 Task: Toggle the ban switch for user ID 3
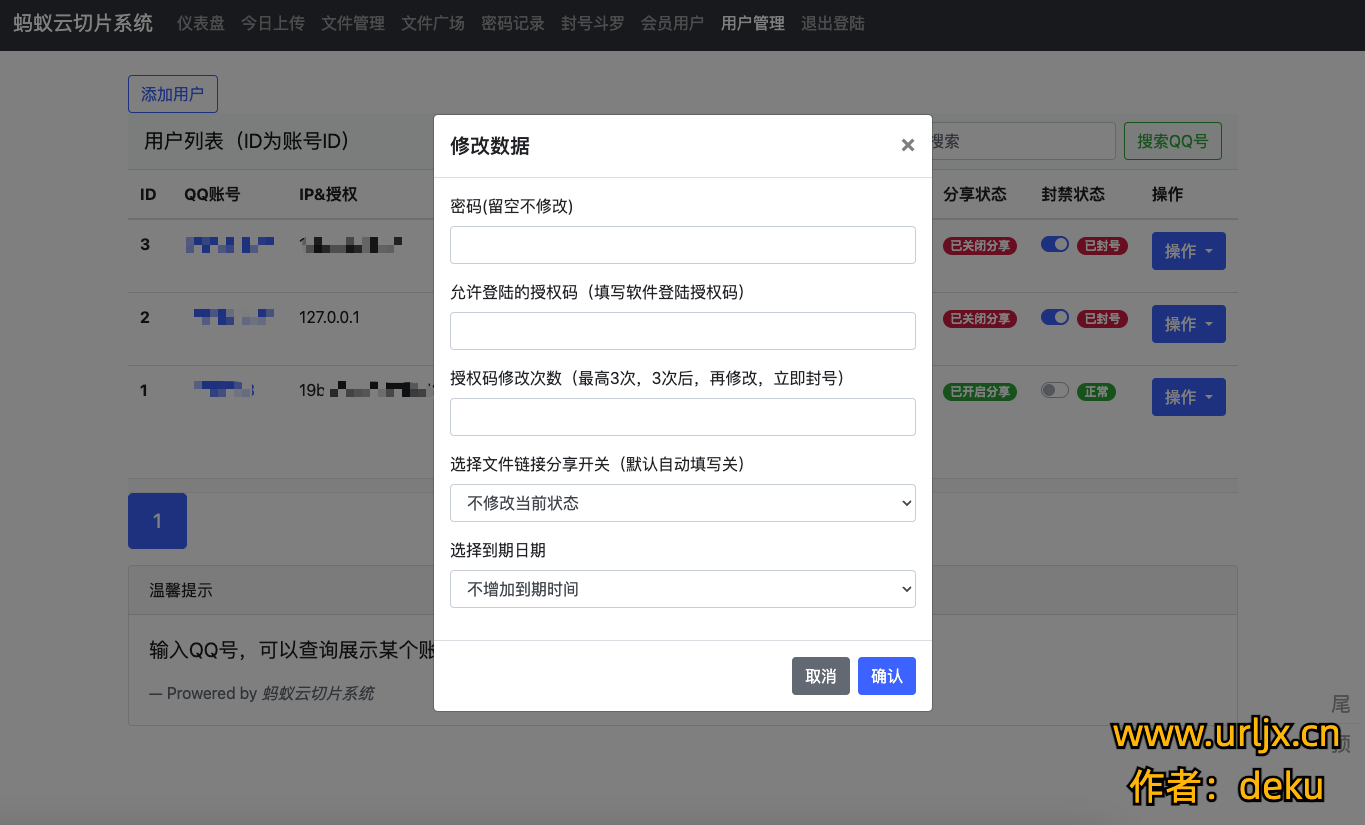coord(1055,244)
